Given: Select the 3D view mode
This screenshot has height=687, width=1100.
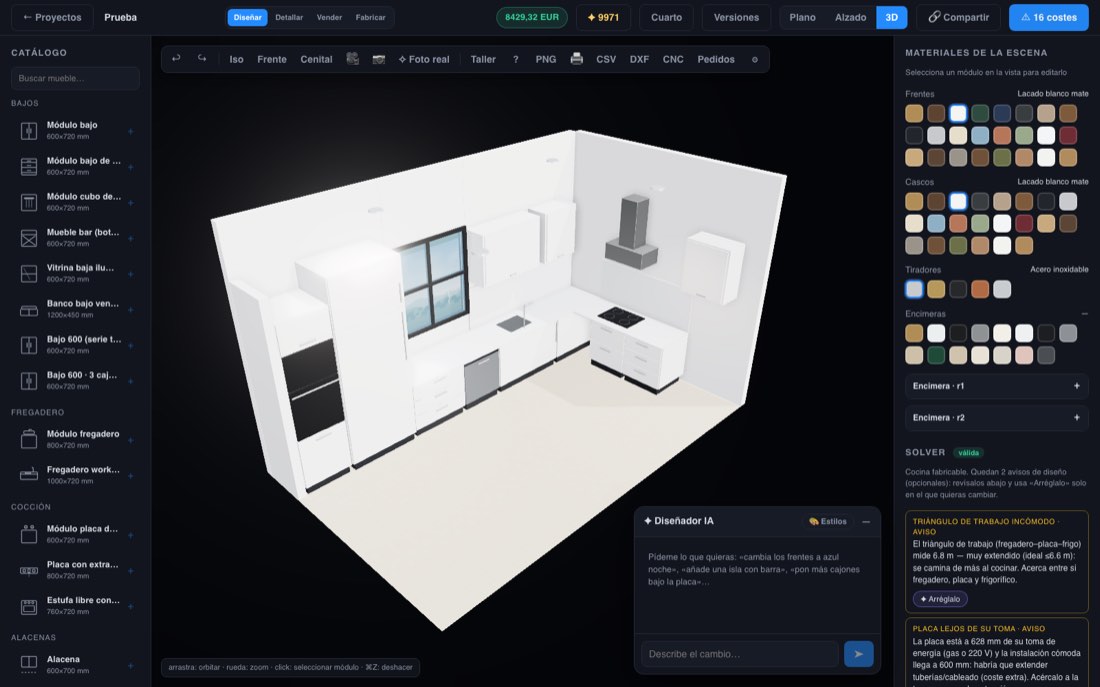Looking at the screenshot, I should (892, 18).
